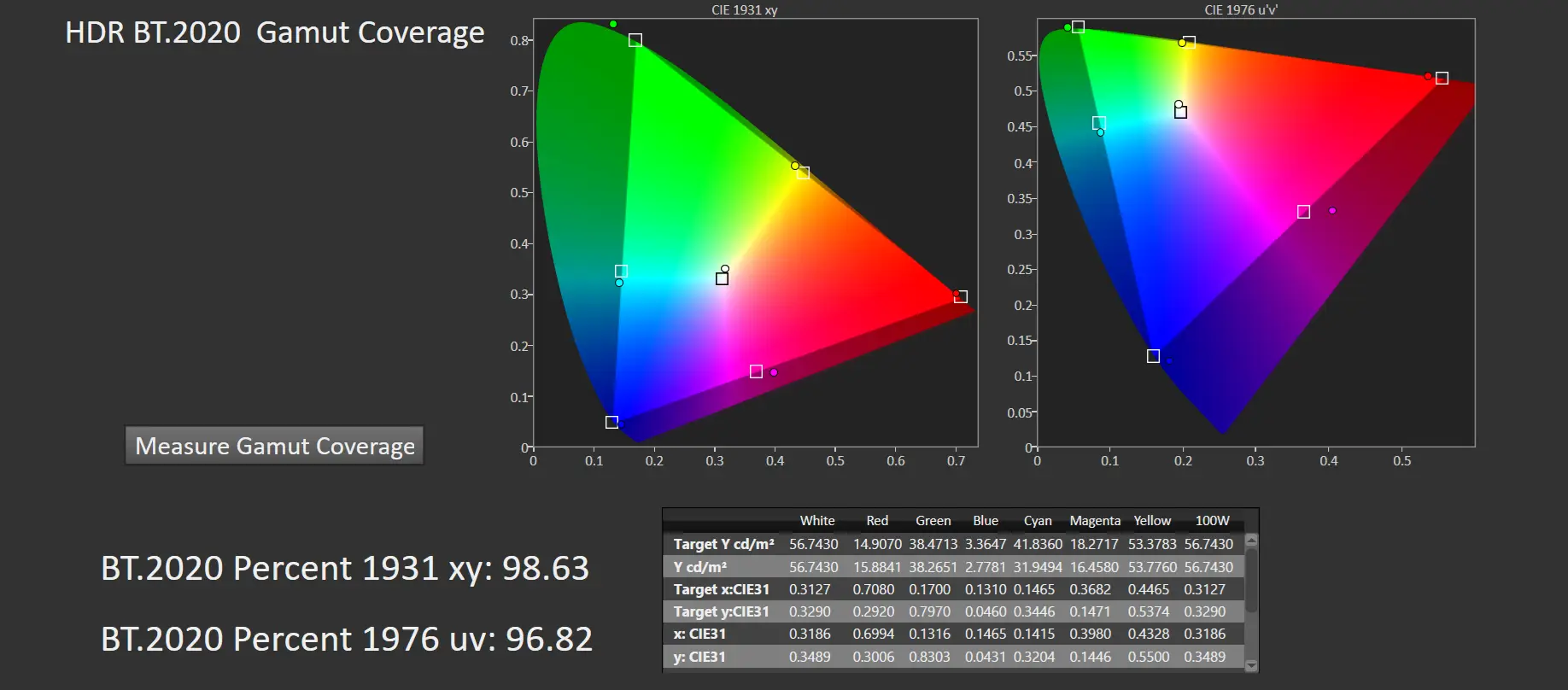Click the blue target square in CIE 1976 chart

click(1153, 356)
